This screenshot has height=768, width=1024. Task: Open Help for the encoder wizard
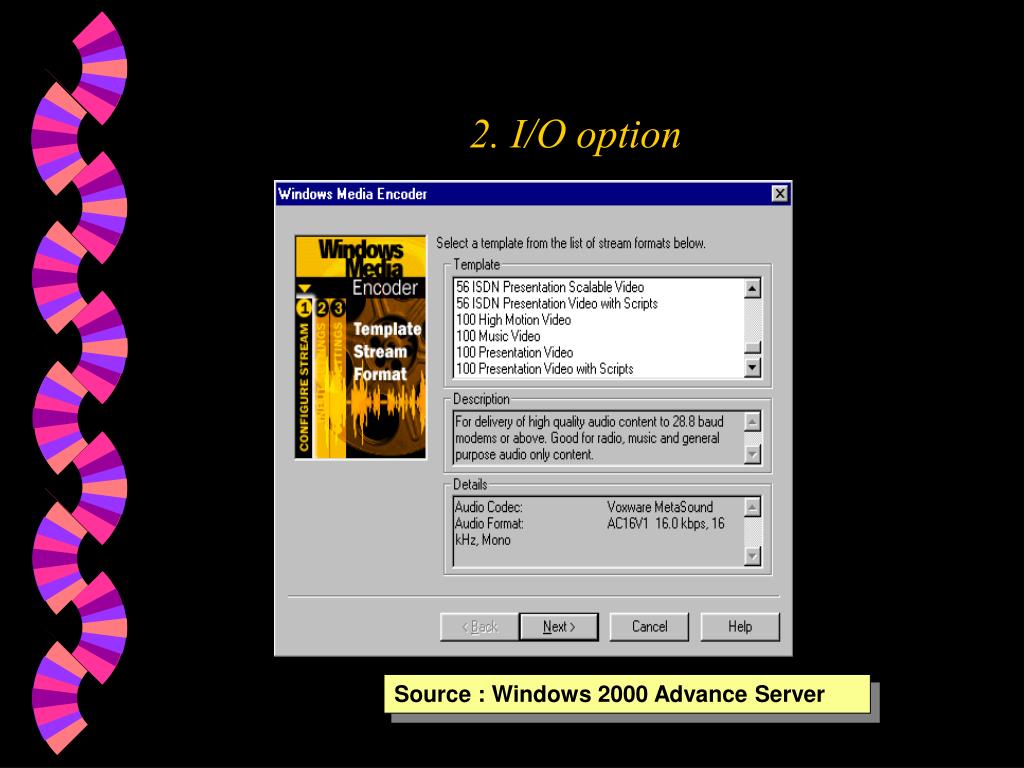pos(740,627)
